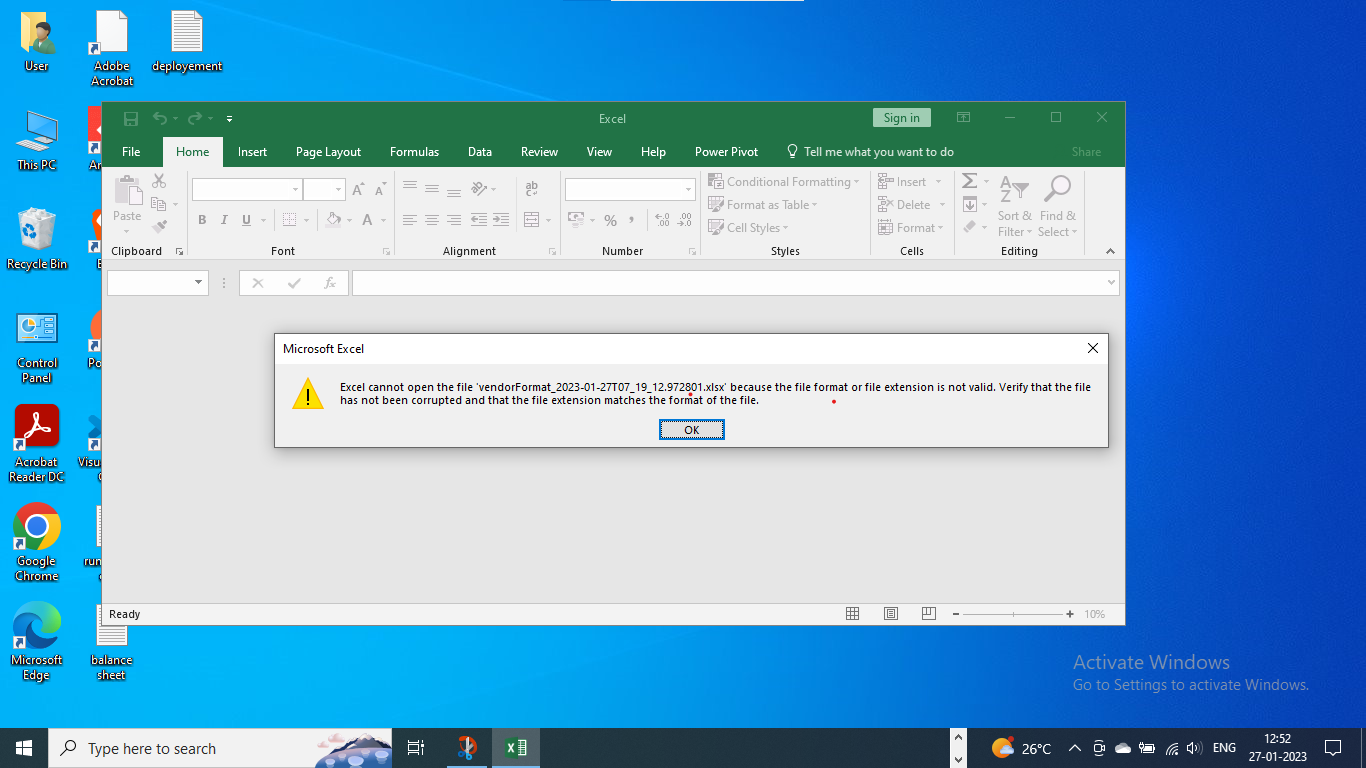Toggle Bold formatting button

202,220
